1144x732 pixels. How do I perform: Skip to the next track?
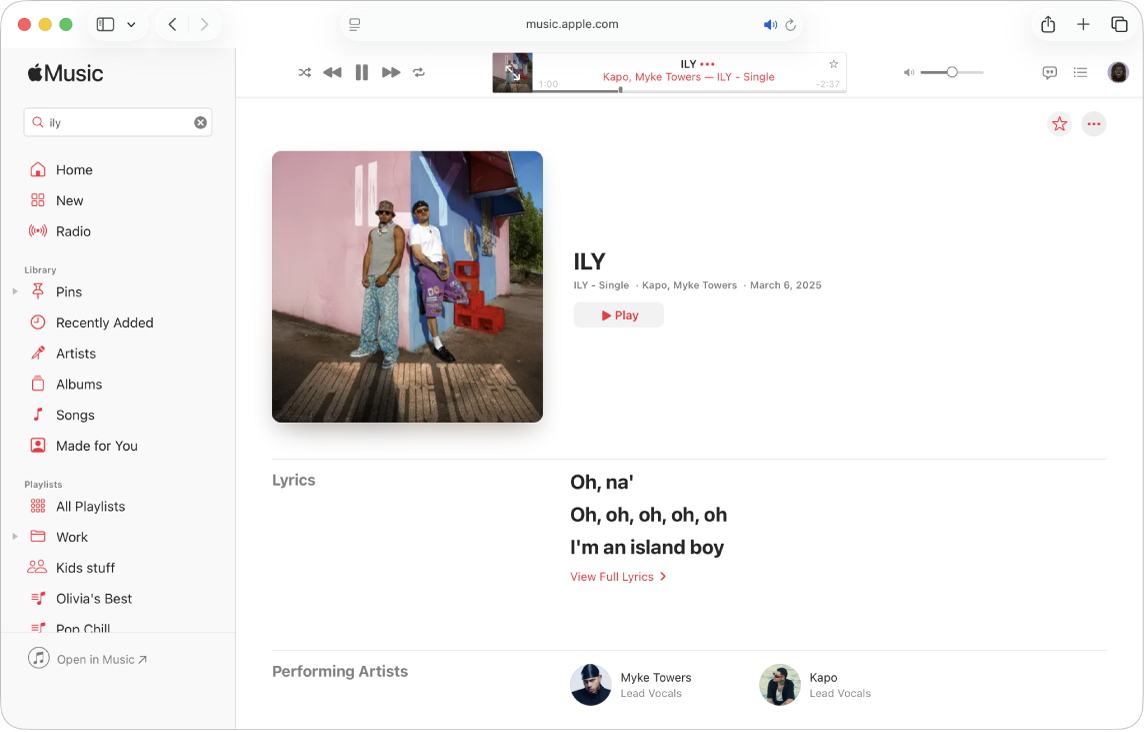click(391, 72)
